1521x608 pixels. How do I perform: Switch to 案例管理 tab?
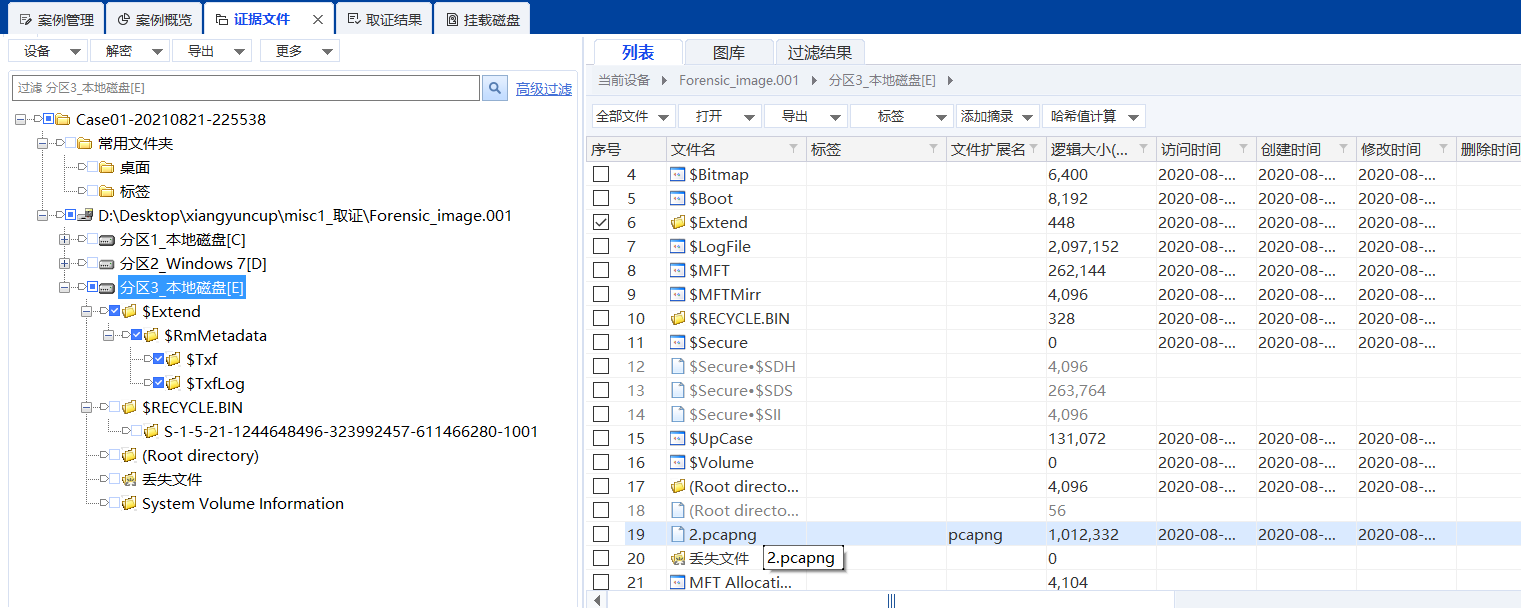point(57,19)
